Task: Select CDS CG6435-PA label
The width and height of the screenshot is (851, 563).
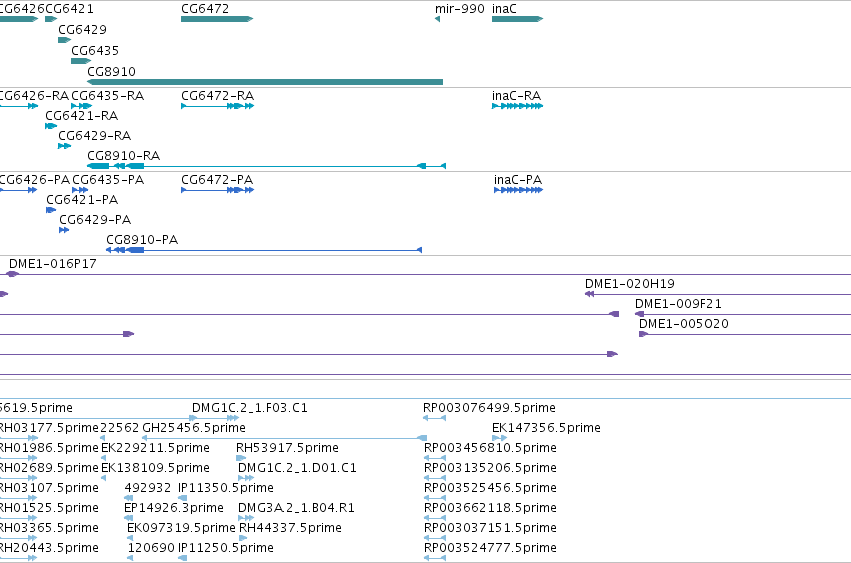Action: coord(108,180)
